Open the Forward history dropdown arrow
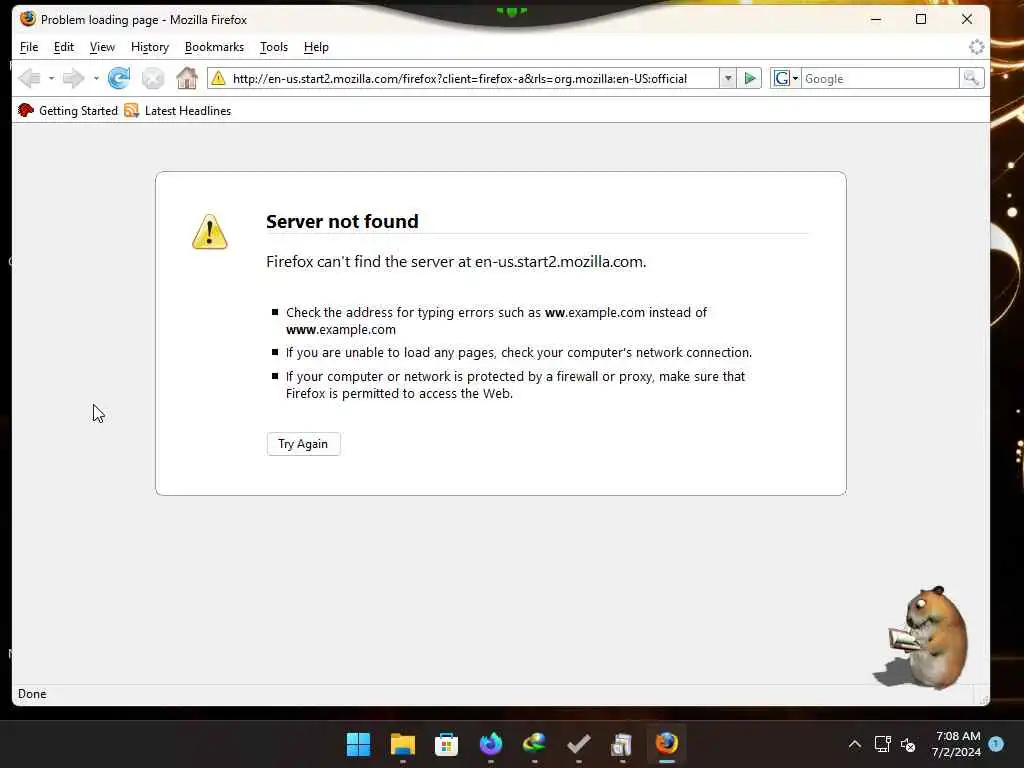Viewport: 1024px width, 768px height. 96,78
